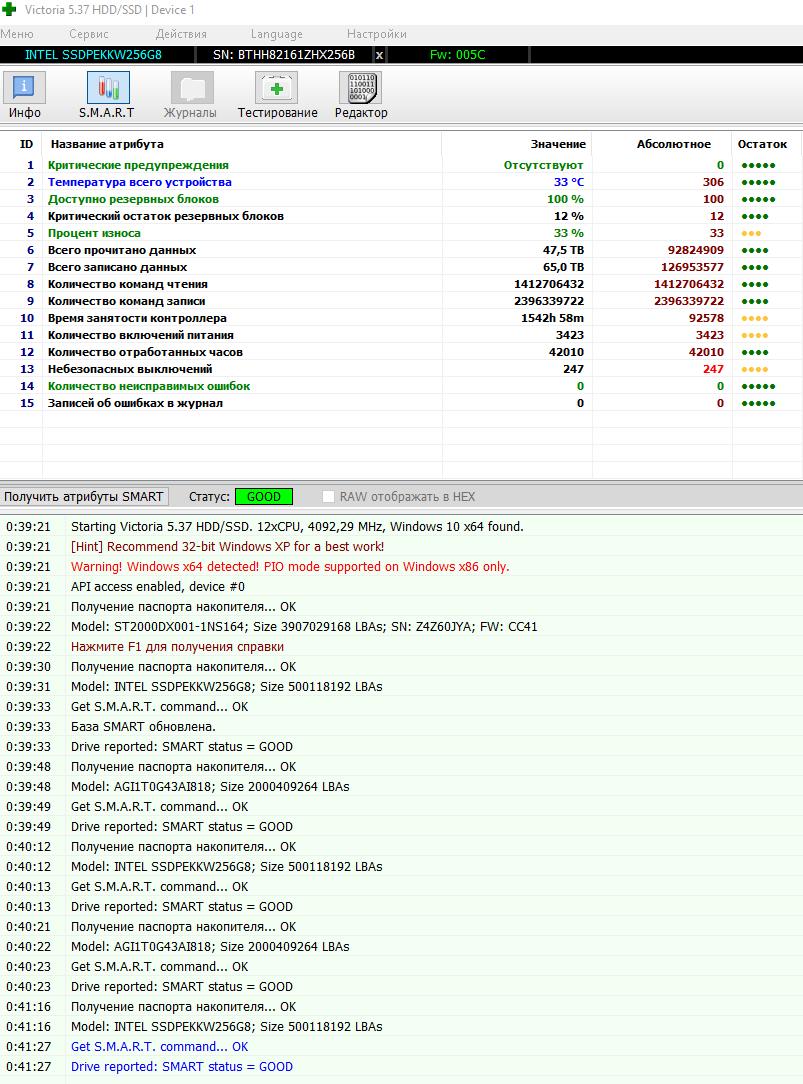
Task: Select Записей об ошибках в журнал row
Action: (401, 402)
